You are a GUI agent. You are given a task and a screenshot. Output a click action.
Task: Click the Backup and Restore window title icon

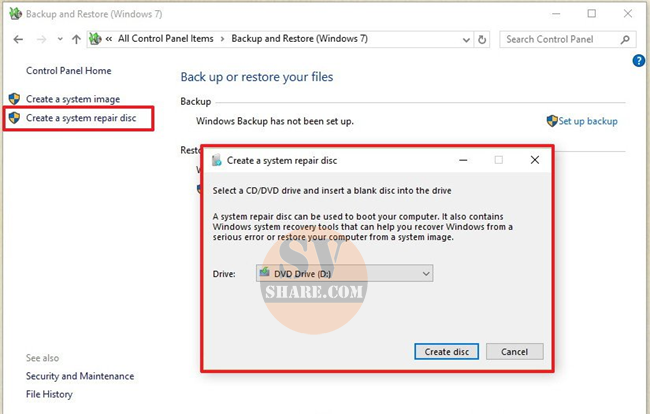click(x=15, y=14)
